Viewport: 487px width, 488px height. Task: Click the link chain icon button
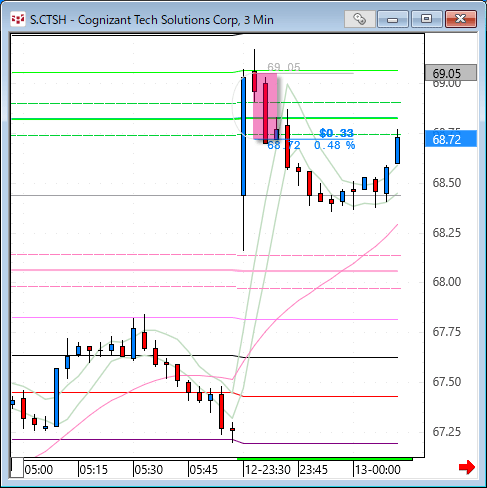360,19
